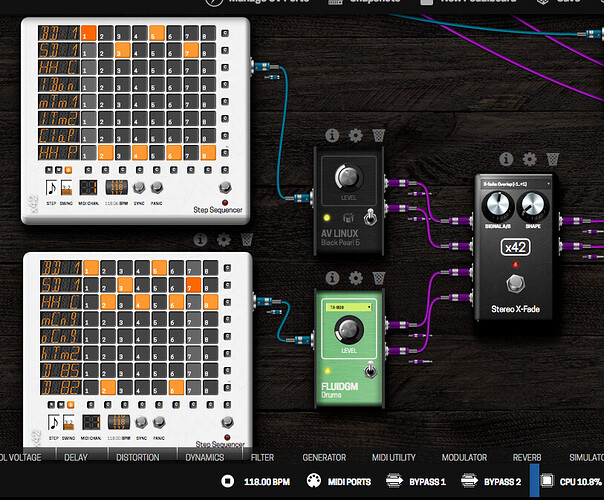
Task: Open SWING selector on sequencer with D 82 row
Action: [69, 423]
